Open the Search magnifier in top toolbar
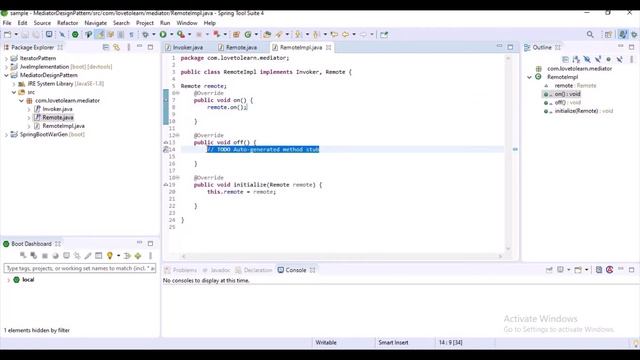The height and width of the screenshot is (360, 640). point(590,35)
